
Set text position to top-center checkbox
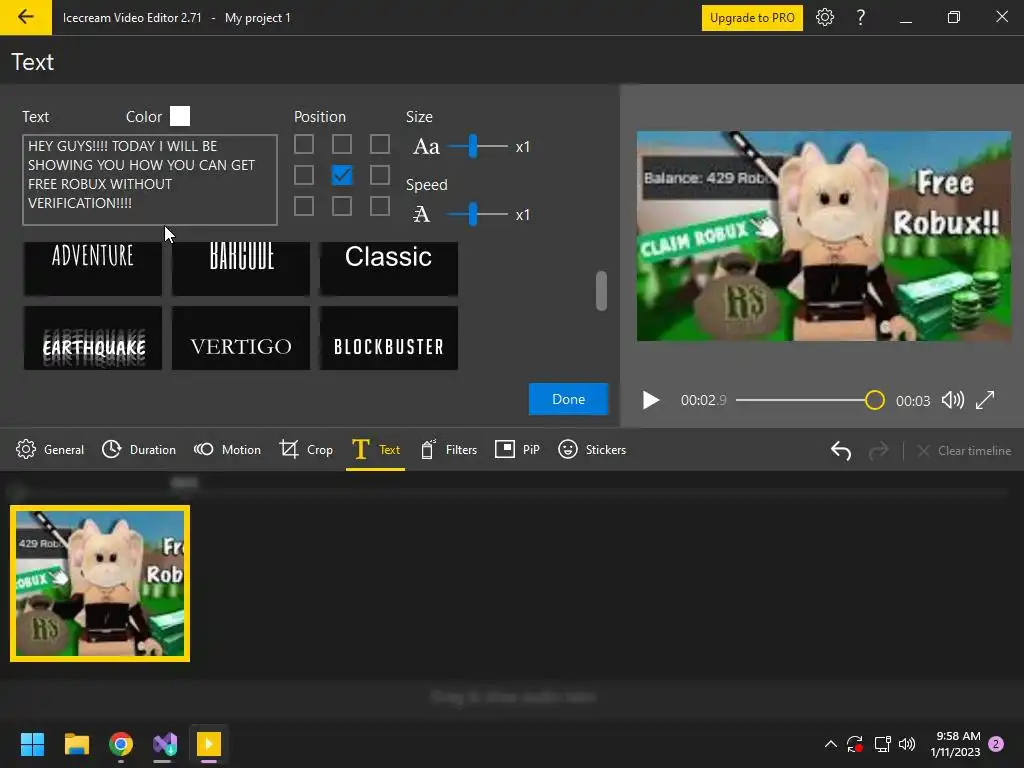point(342,144)
